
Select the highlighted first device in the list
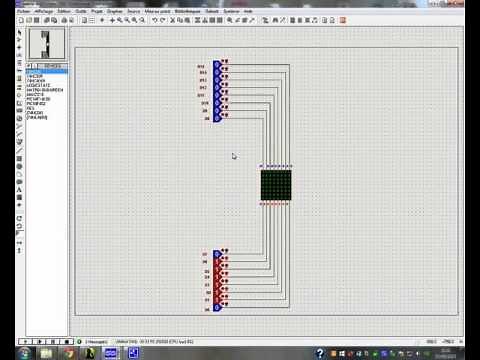pyautogui.click(x=47, y=71)
